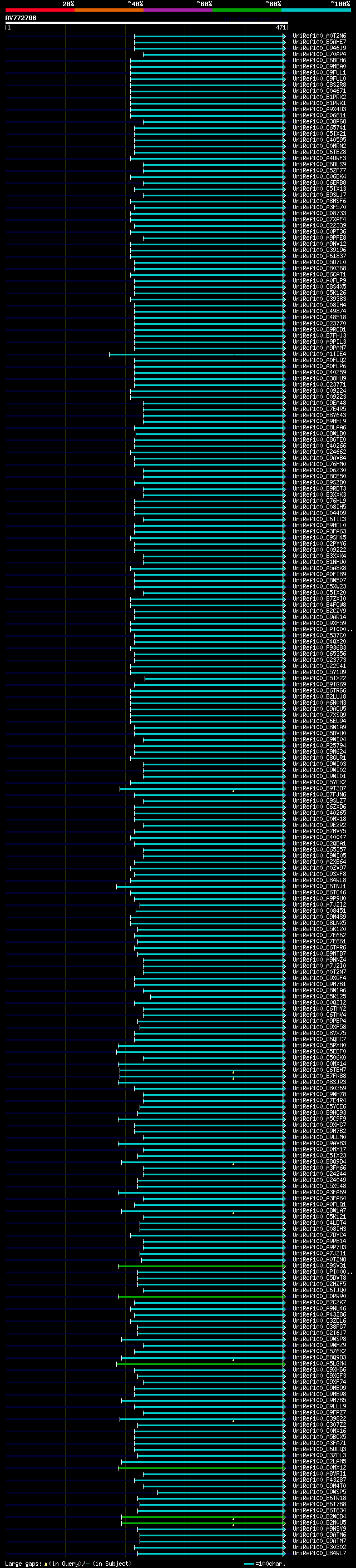Open hit UniRef100_A4URF3

click(x=319, y=159)
